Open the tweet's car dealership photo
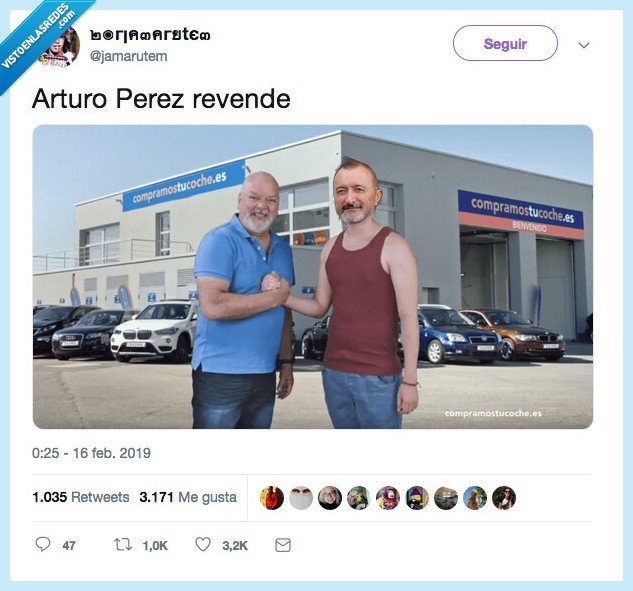The image size is (633, 591). pos(313,277)
